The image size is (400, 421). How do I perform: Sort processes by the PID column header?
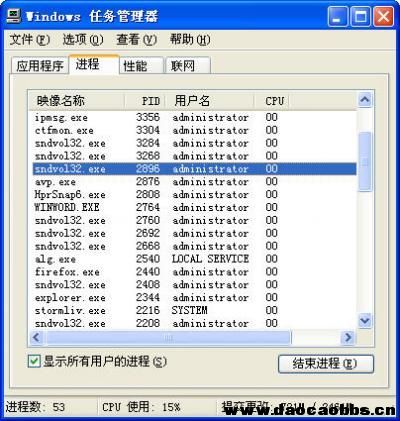[x=145, y=101]
